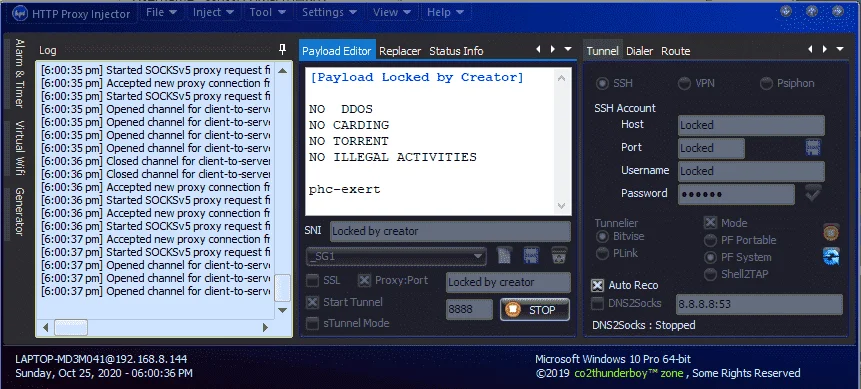Click the save disk icon next to Port
The image size is (861, 389).
pyautogui.click(x=813, y=147)
